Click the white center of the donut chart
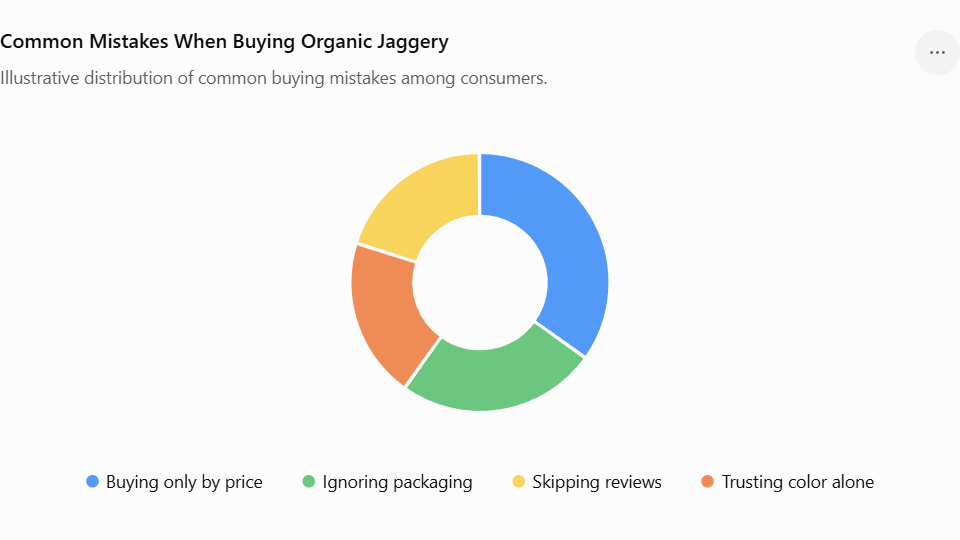 click(480, 282)
